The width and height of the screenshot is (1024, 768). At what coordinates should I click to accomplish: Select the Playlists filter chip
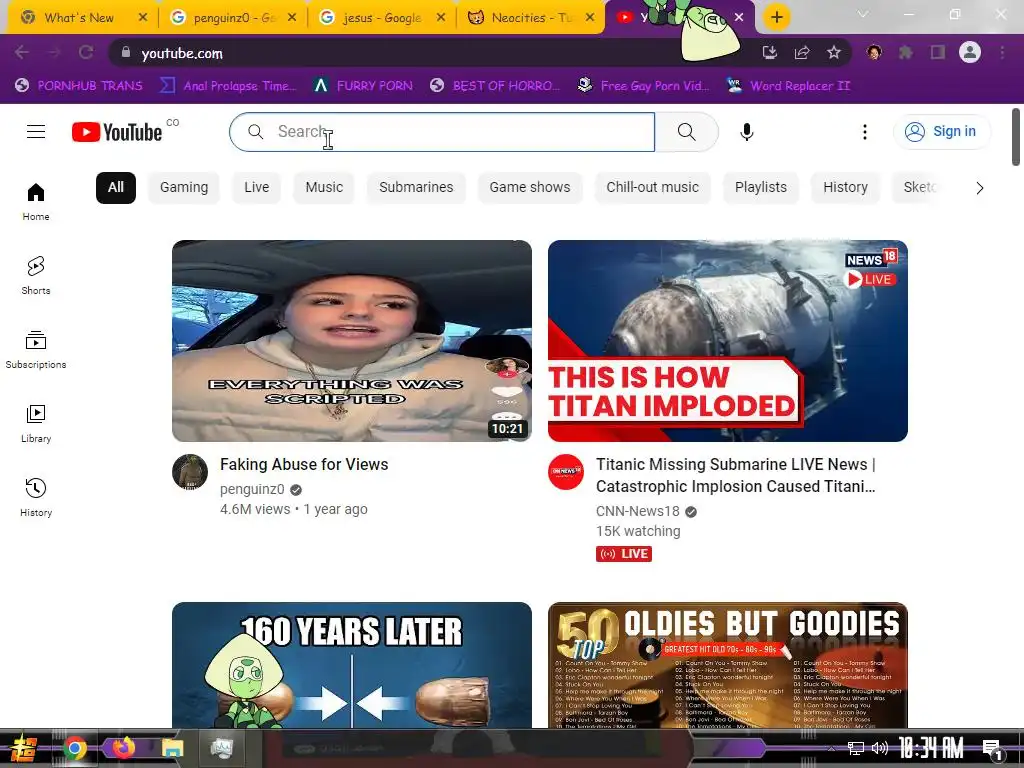(x=761, y=187)
